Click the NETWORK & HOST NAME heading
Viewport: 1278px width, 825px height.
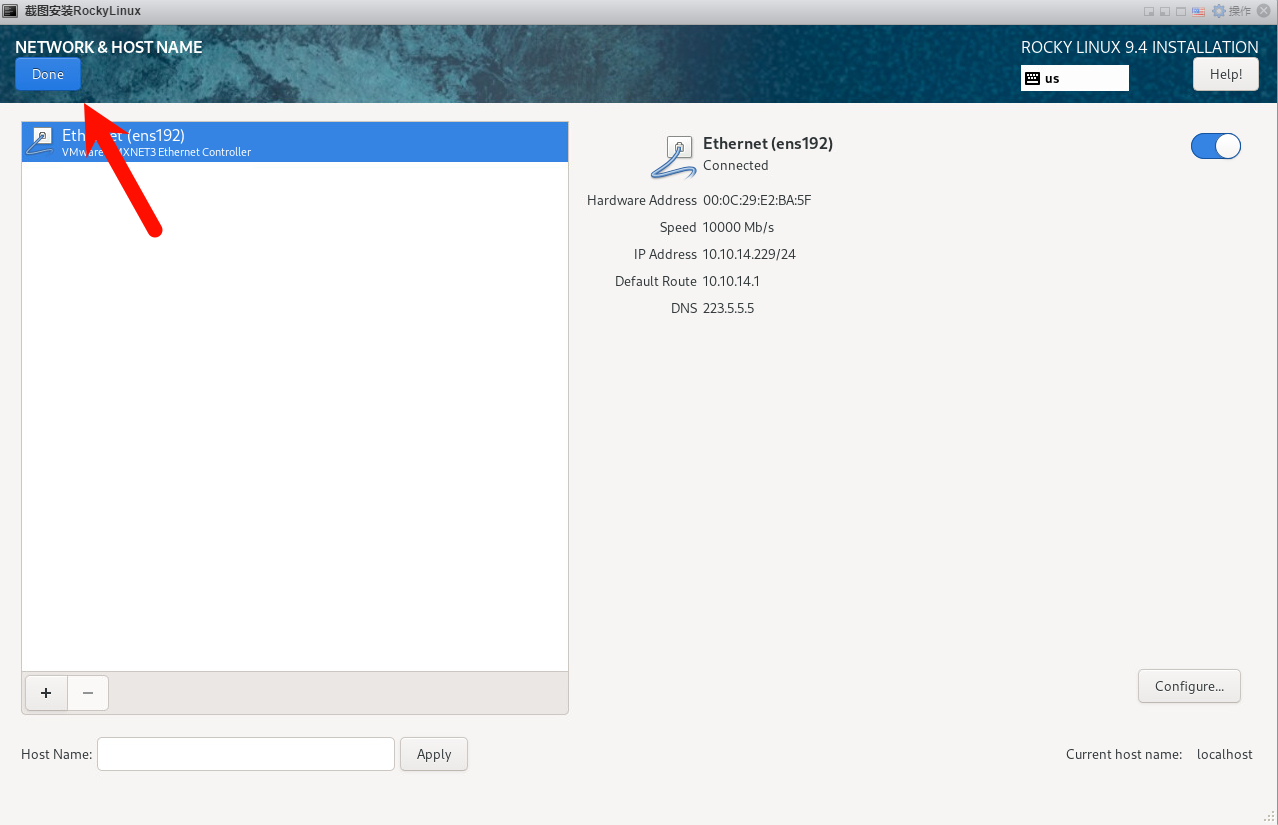tap(109, 47)
